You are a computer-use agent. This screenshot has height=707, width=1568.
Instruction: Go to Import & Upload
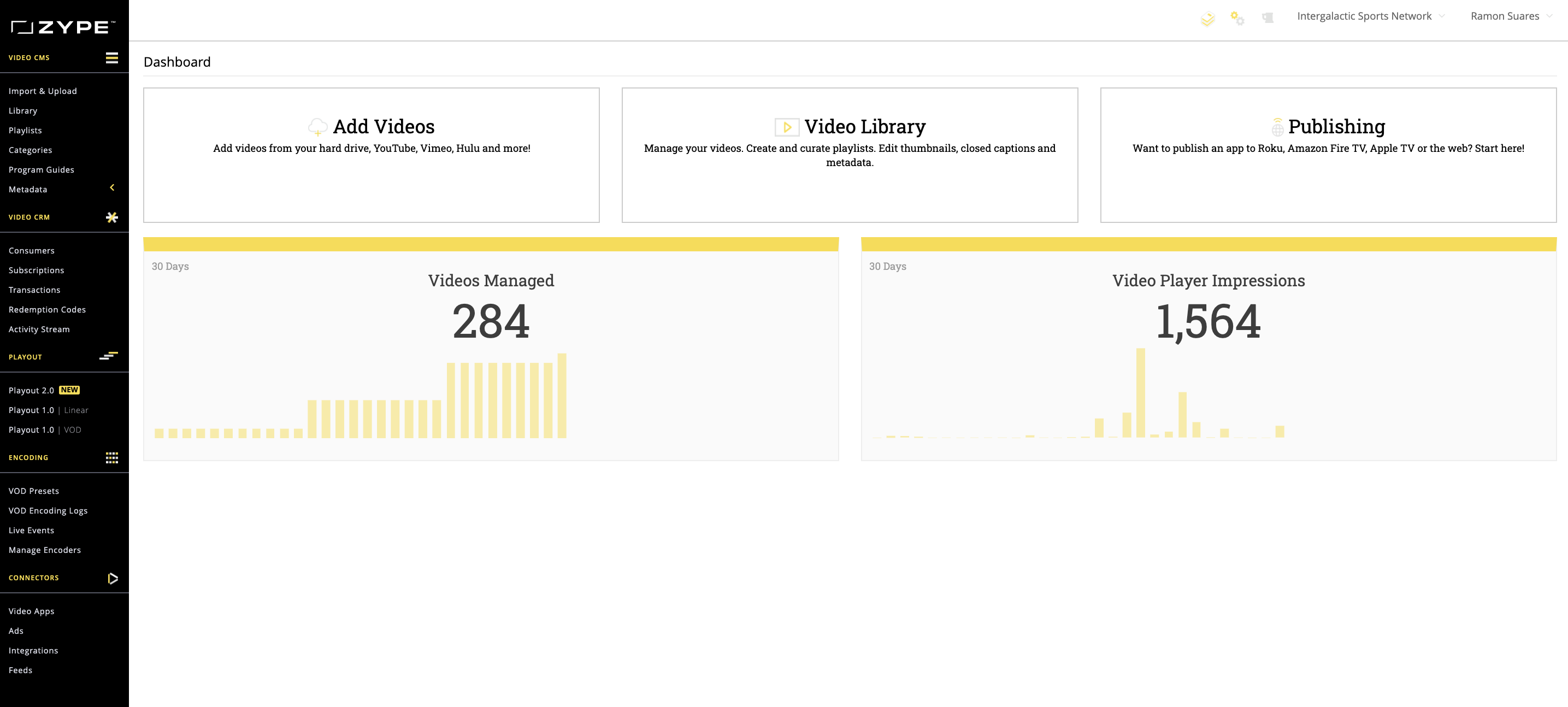tap(43, 91)
